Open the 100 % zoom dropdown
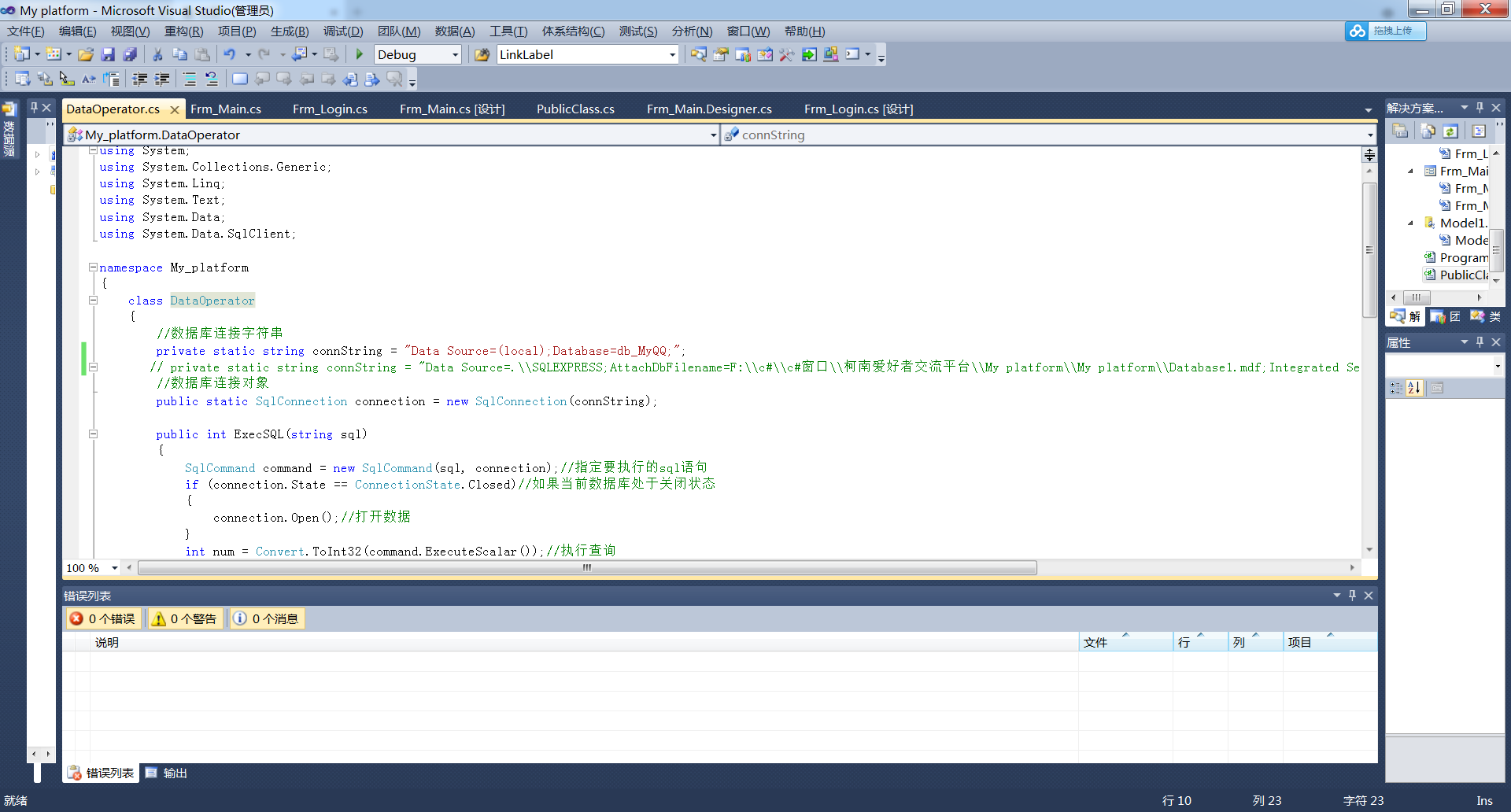1511x812 pixels. pyautogui.click(x=115, y=568)
